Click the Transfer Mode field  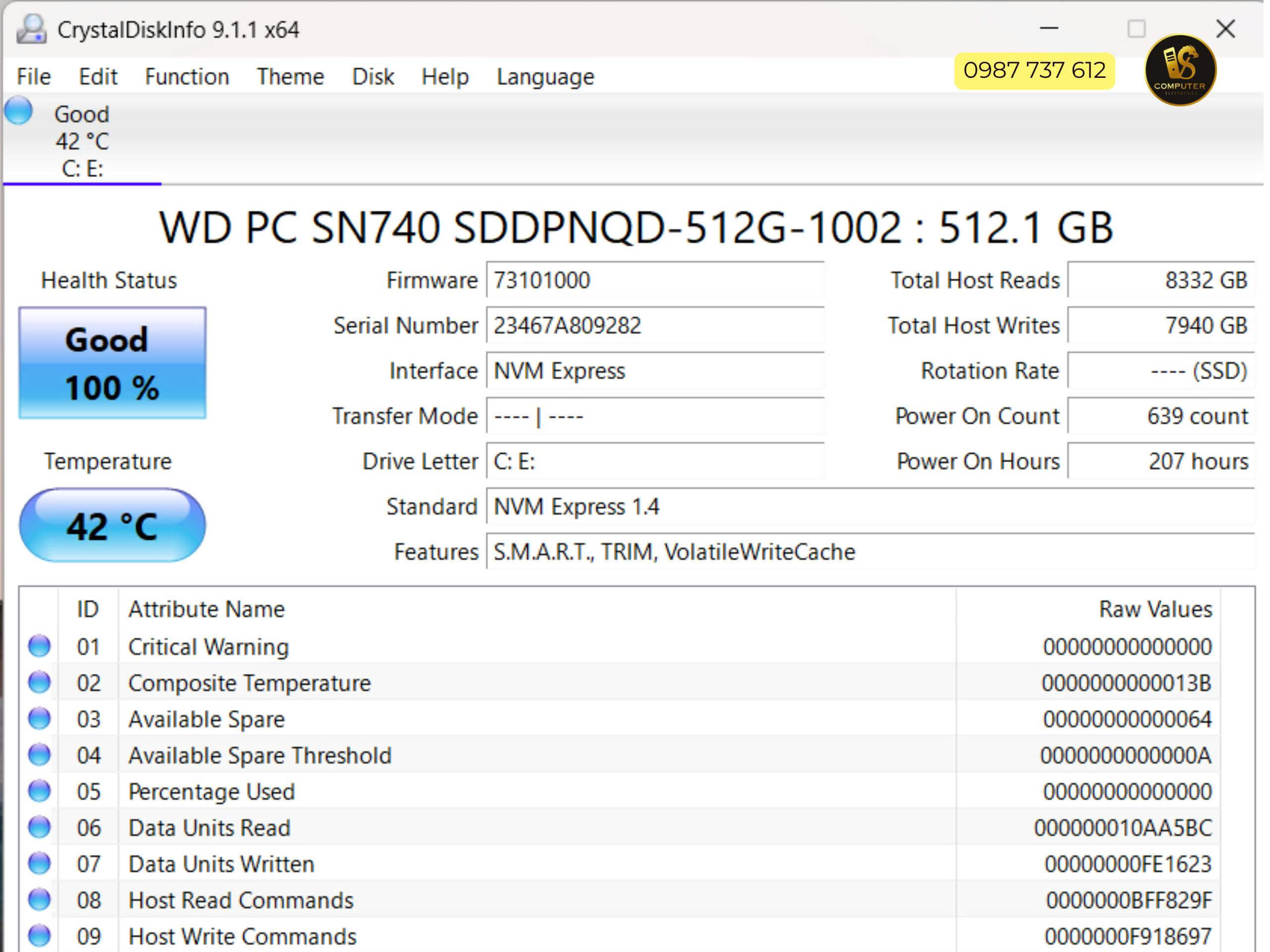pyautogui.click(x=655, y=416)
